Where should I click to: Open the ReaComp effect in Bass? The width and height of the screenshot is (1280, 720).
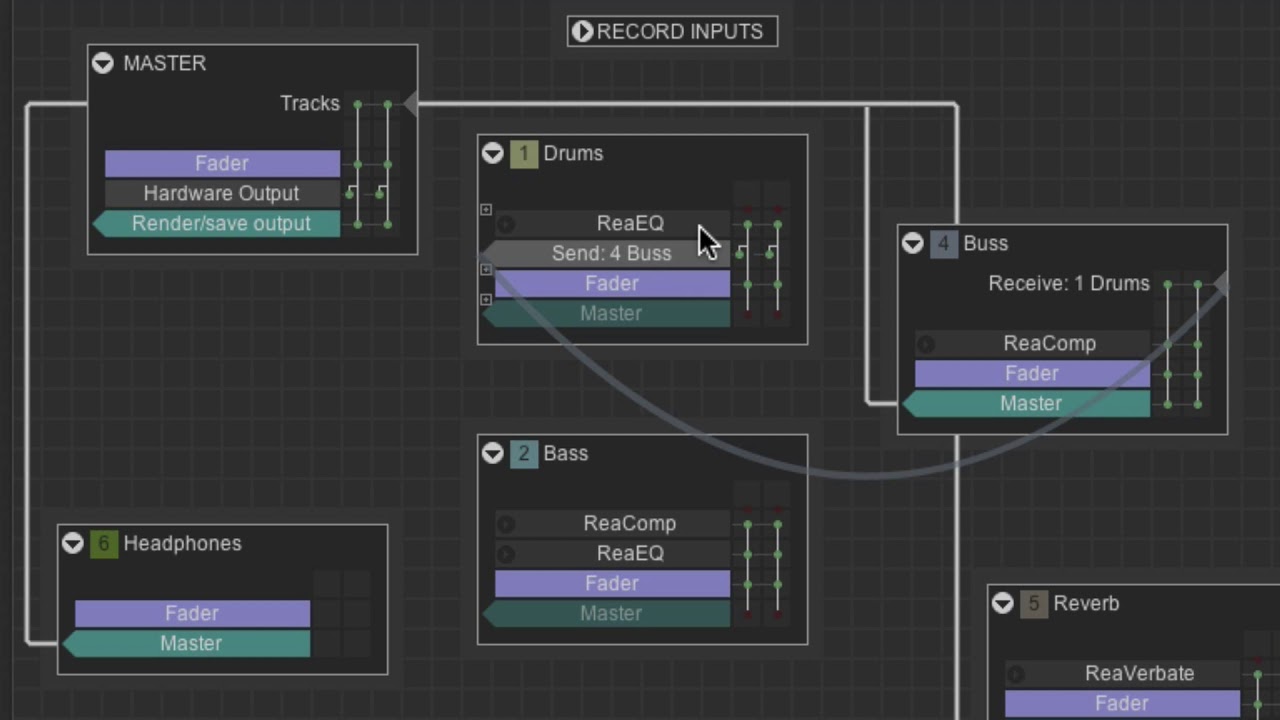click(x=612, y=524)
